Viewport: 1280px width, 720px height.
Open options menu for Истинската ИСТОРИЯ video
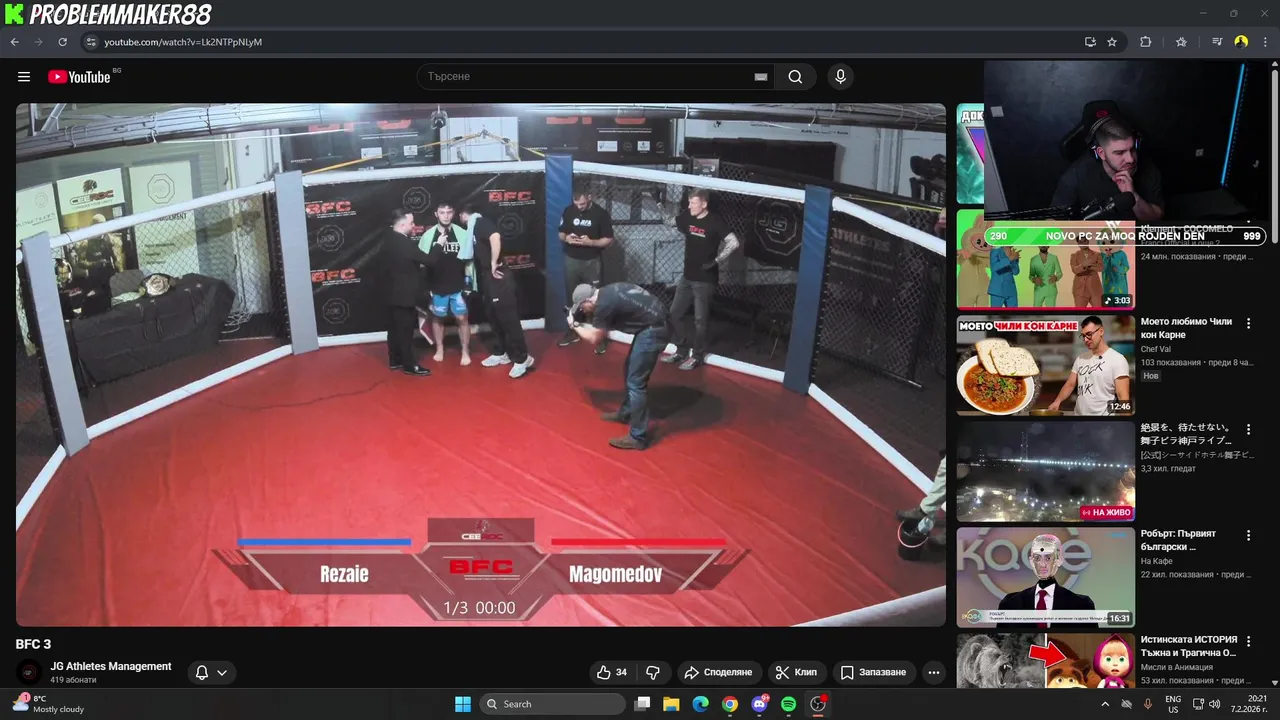1248,641
